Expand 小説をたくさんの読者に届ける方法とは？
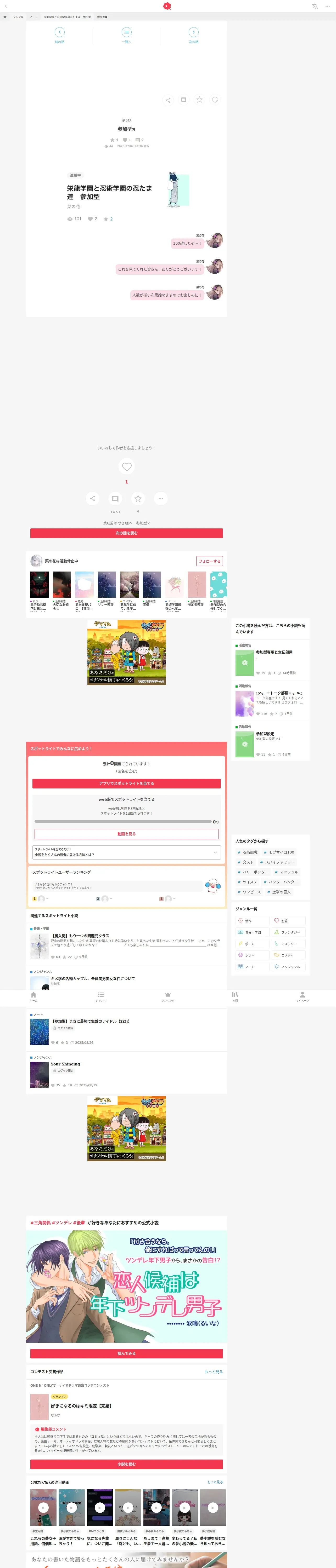This screenshot has height=1568, width=336. pyautogui.click(x=126, y=852)
